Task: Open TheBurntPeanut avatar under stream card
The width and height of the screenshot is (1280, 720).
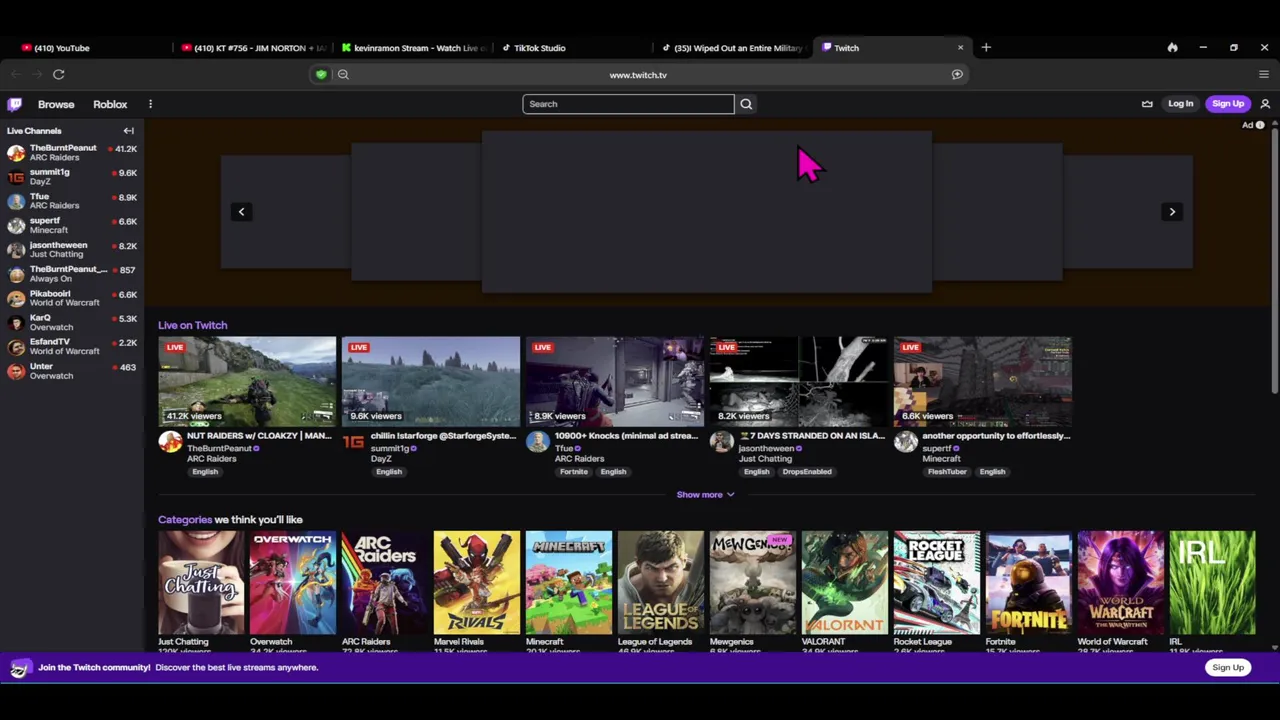Action: [x=170, y=441]
